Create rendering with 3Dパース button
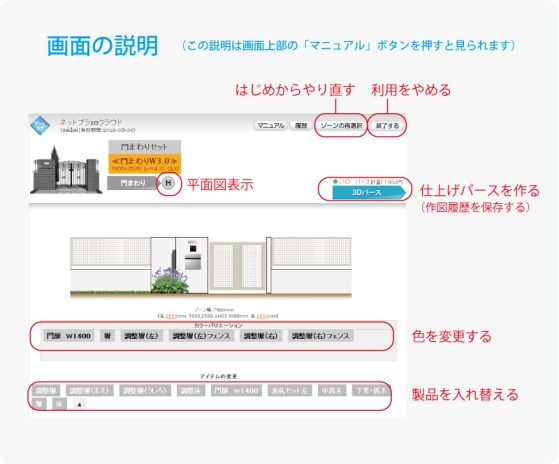This screenshot has height=464, width=559. click(x=368, y=192)
